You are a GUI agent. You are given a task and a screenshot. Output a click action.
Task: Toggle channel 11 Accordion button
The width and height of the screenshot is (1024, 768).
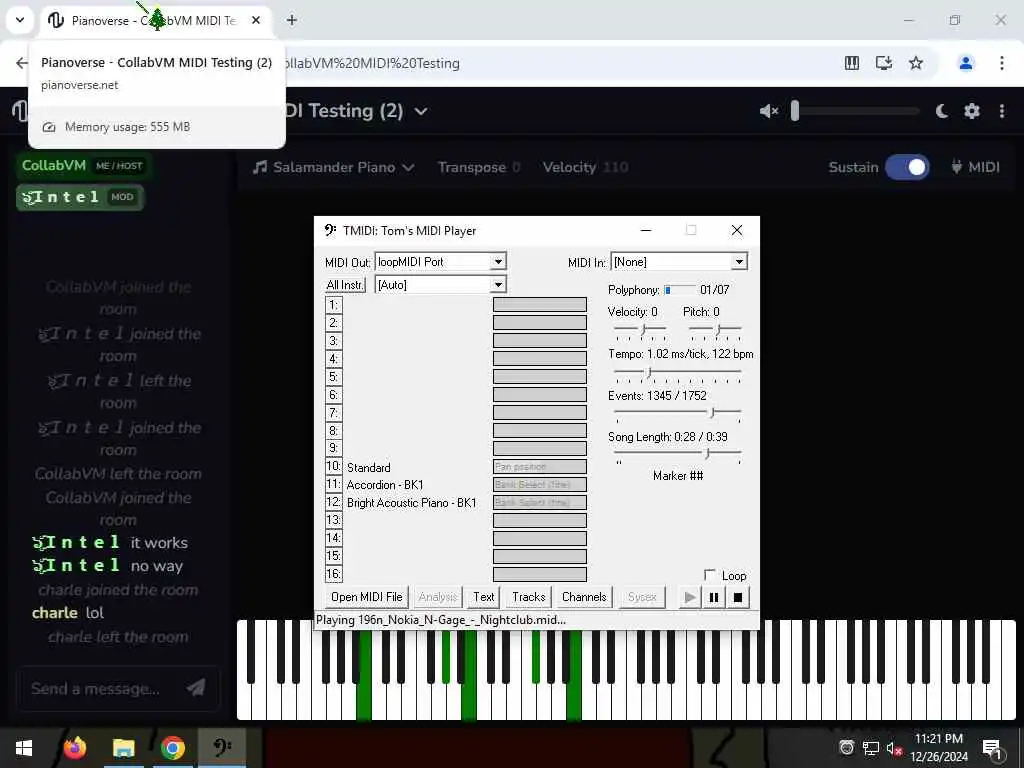coord(333,485)
